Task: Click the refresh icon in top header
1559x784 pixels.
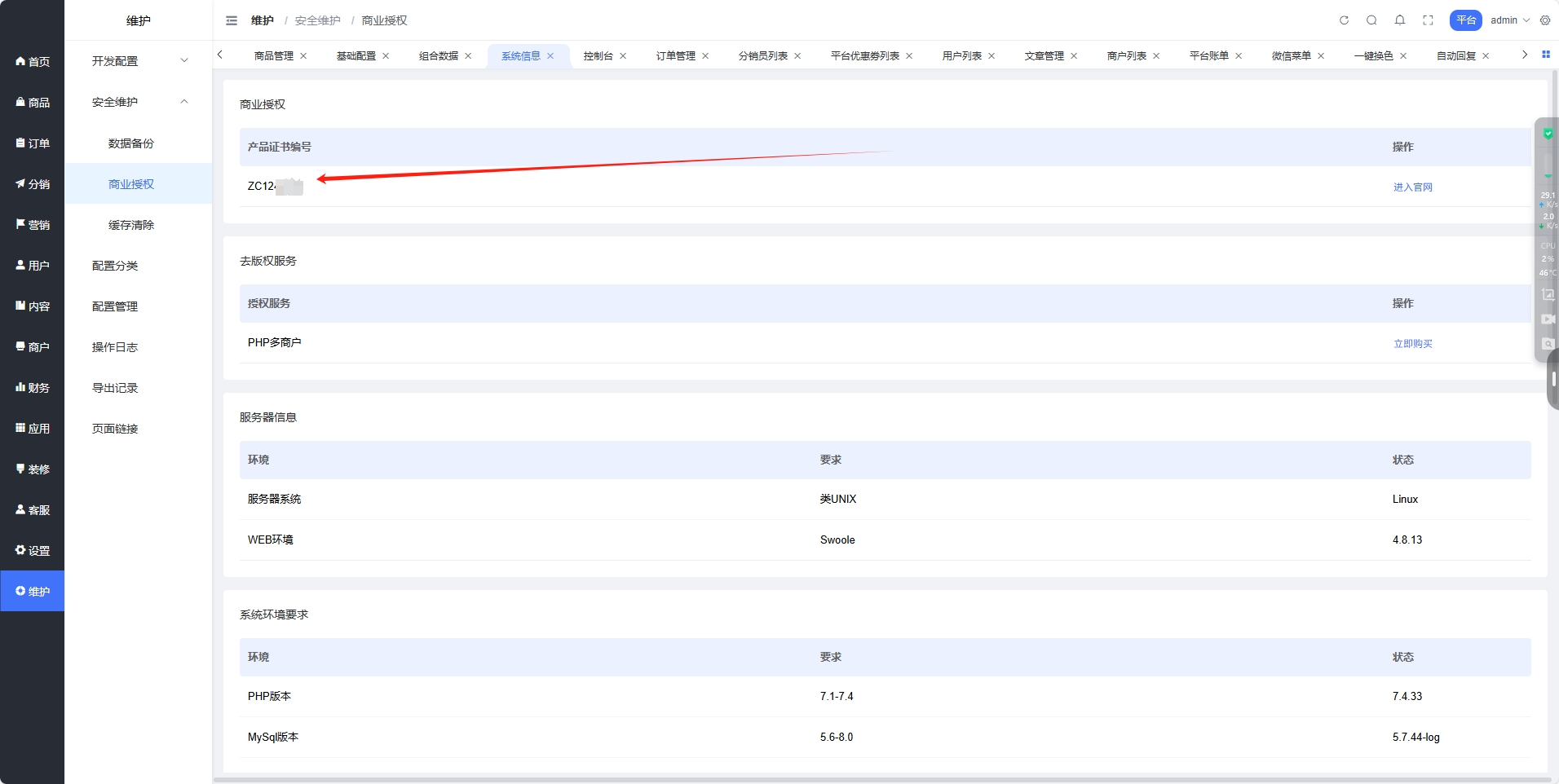Action: tap(1344, 20)
